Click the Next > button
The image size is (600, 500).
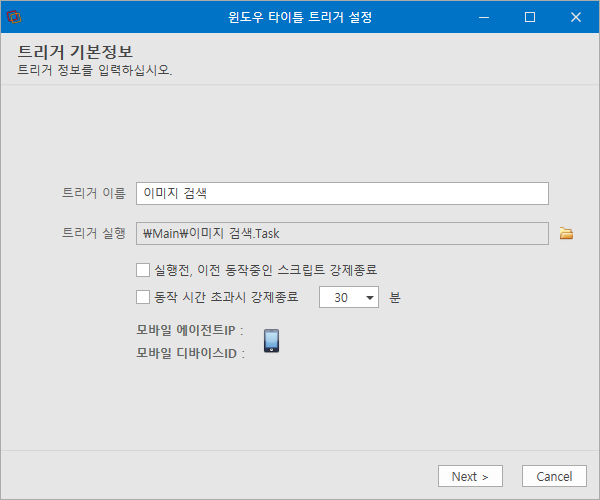pyautogui.click(x=470, y=476)
